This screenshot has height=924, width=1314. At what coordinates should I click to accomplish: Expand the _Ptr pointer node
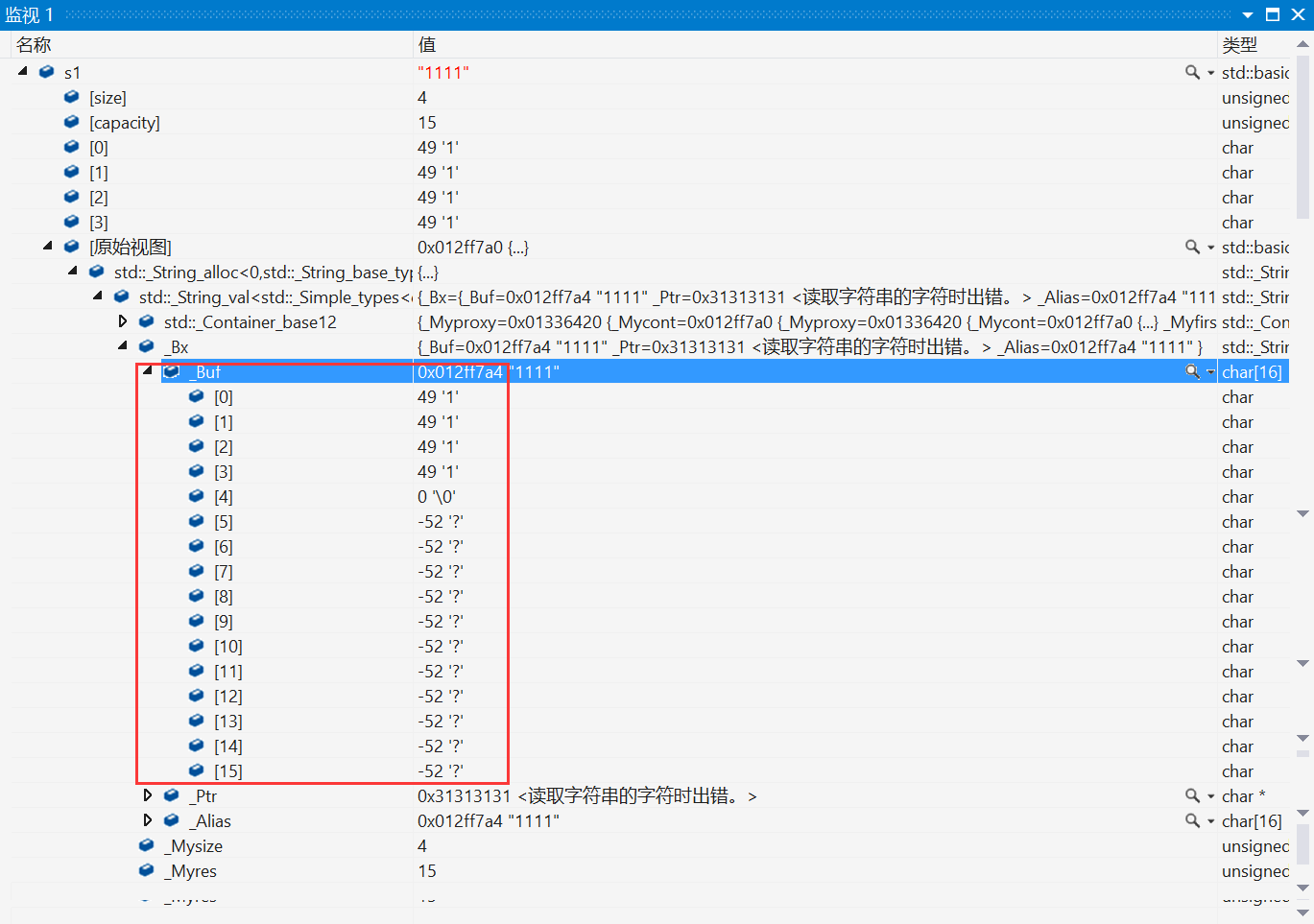coord(147,794)
